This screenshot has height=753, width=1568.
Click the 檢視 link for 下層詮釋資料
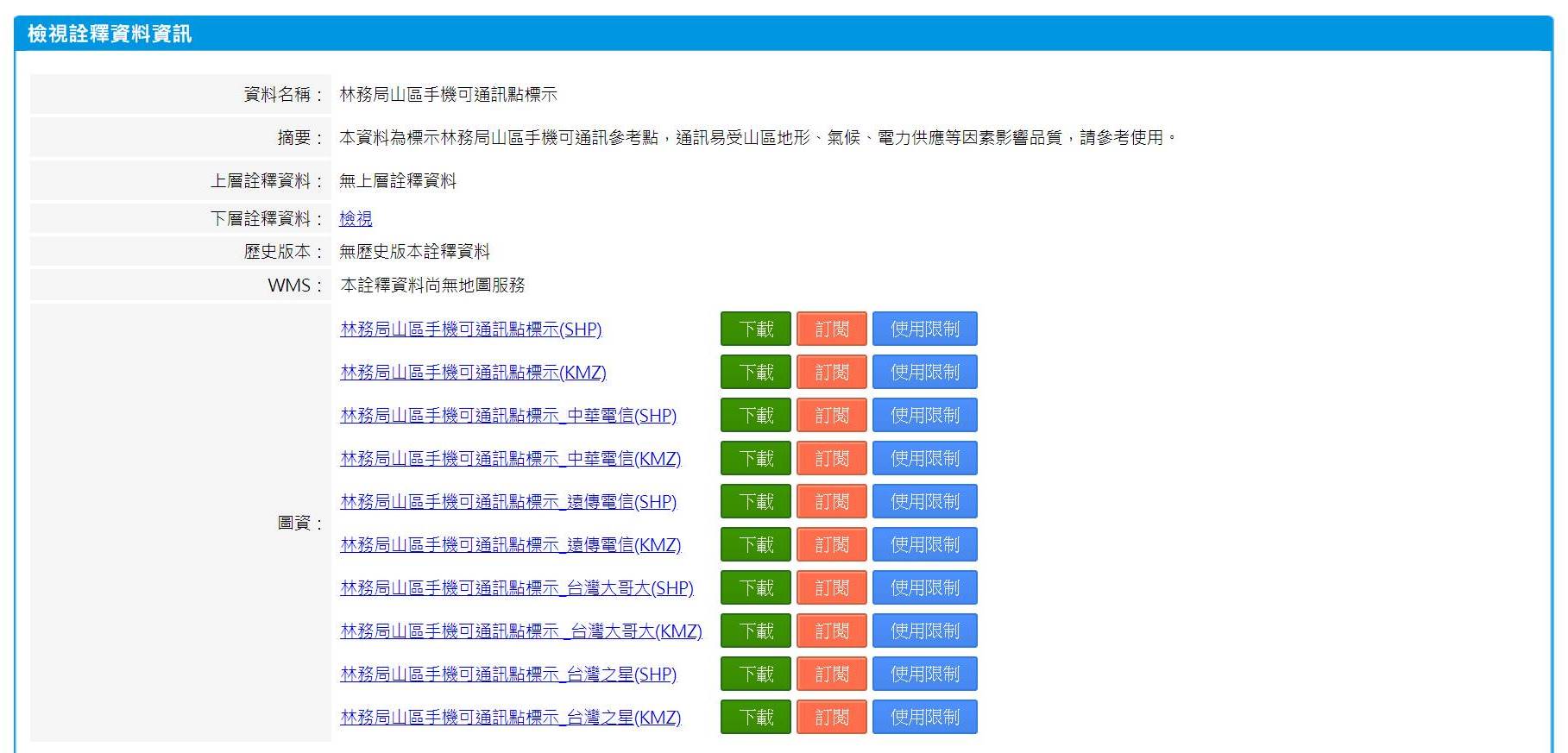(356, 218)
